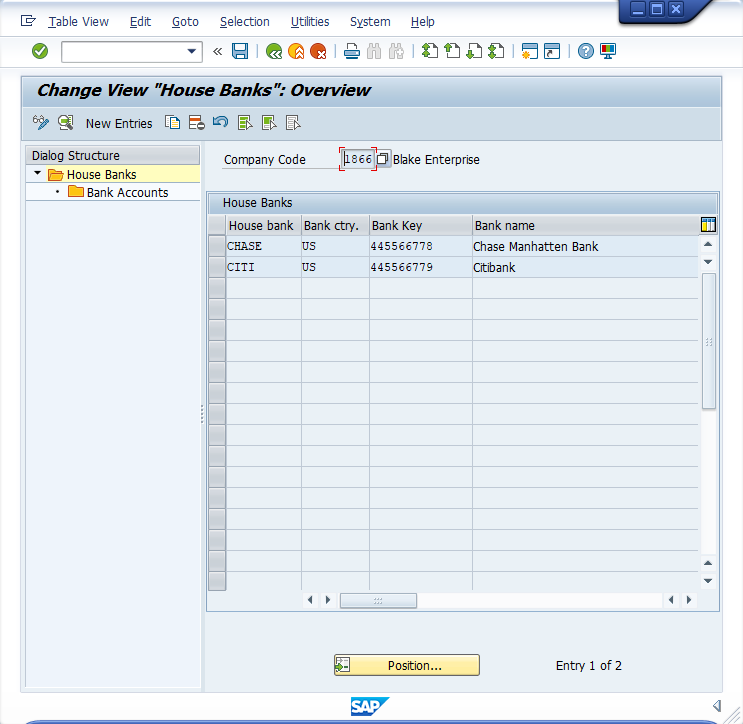Click the Save floppy disk icon
The height and width of the screenshot is (724, 743).
240,51
